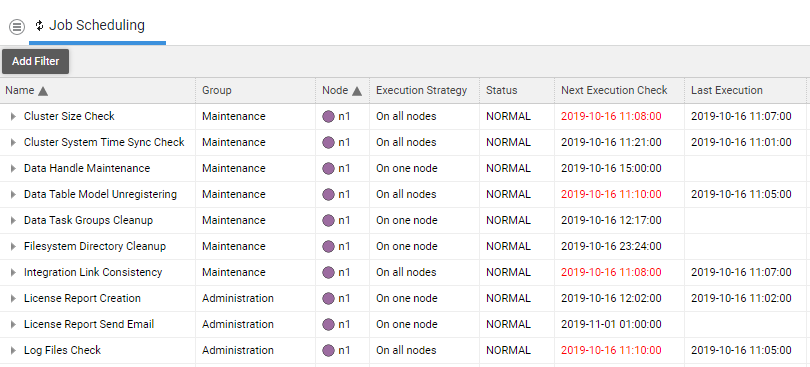Click node circle icon for Integration Link Consistency
The image size is (810, 367).
[329, 272]
